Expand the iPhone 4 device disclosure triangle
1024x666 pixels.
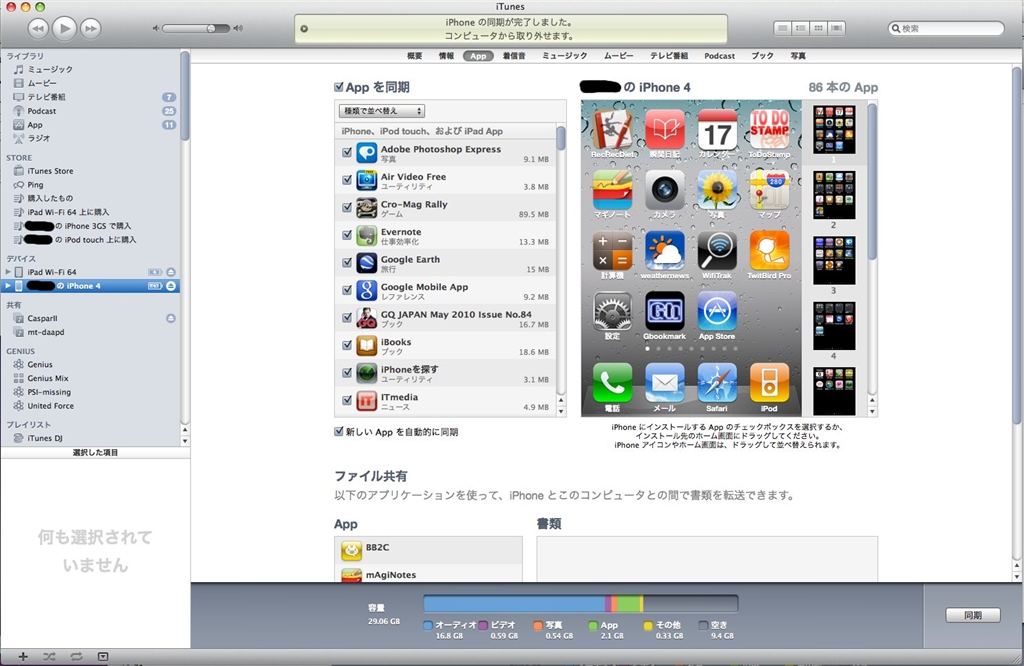pos(8,286)
